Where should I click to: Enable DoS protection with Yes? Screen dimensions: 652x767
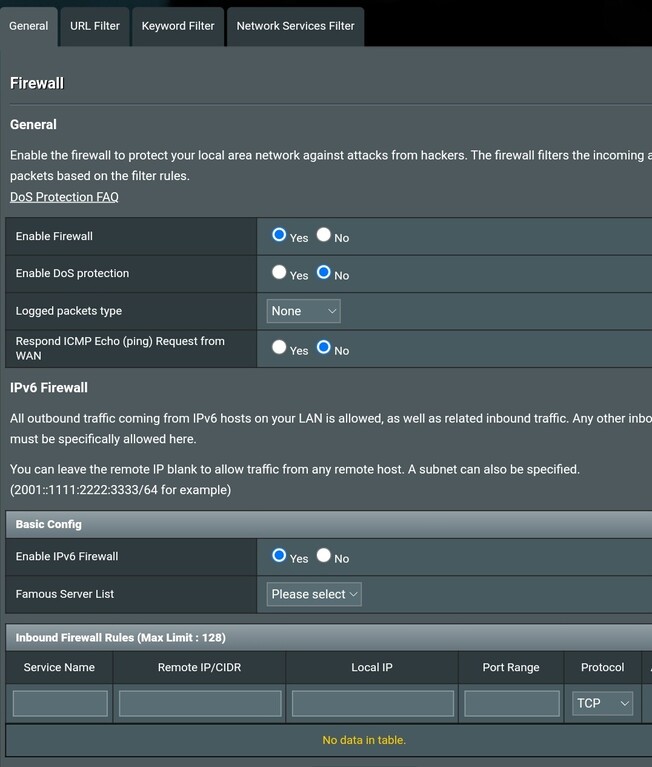279,272
